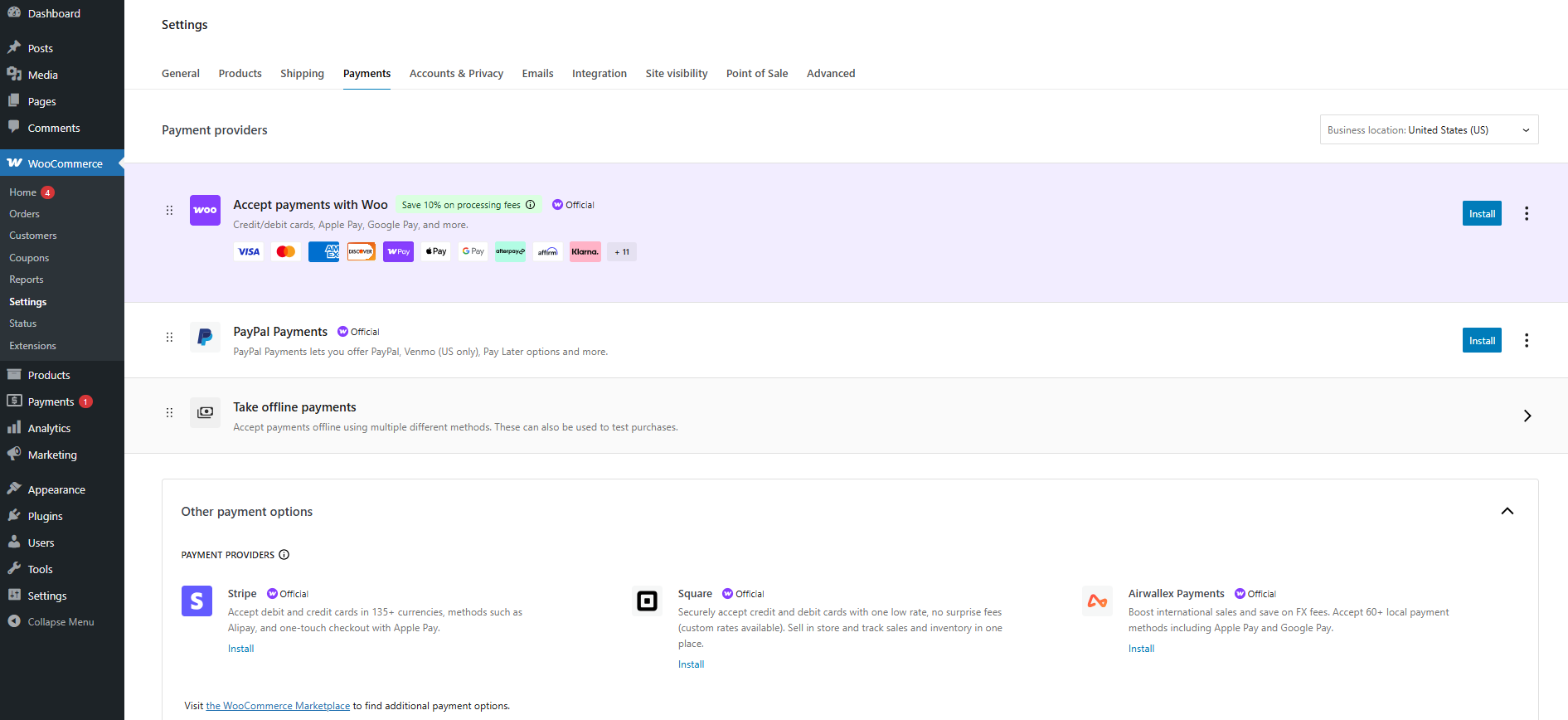
Task: Click the Apple Pay icon
Action: pos(436,251)
